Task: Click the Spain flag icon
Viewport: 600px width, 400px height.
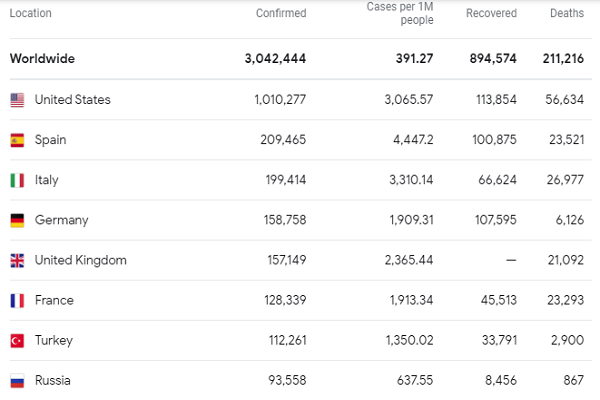Action: [x=17, y=140]
